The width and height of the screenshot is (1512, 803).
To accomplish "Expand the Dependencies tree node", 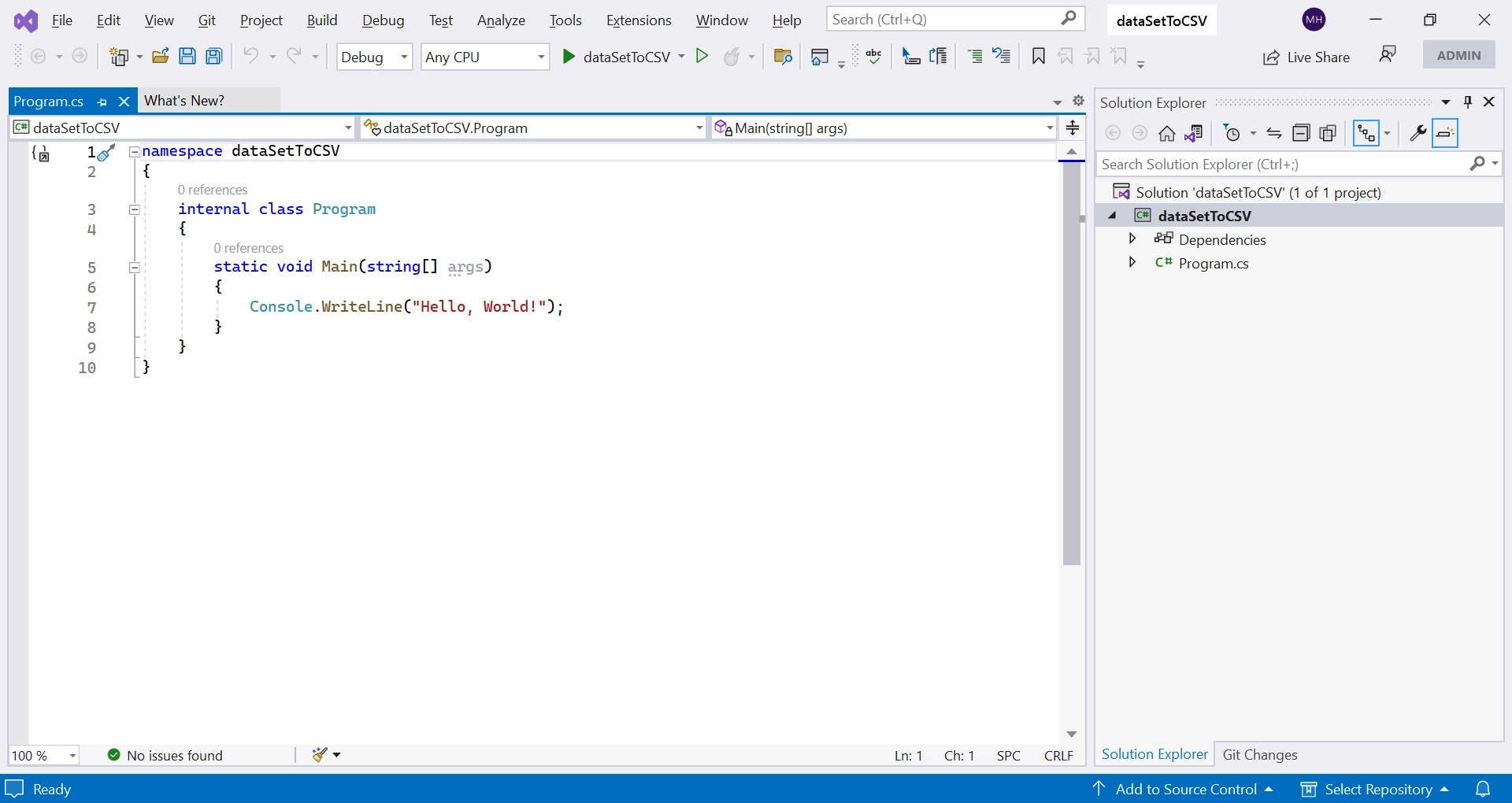I will click(x=1132, y=239).
